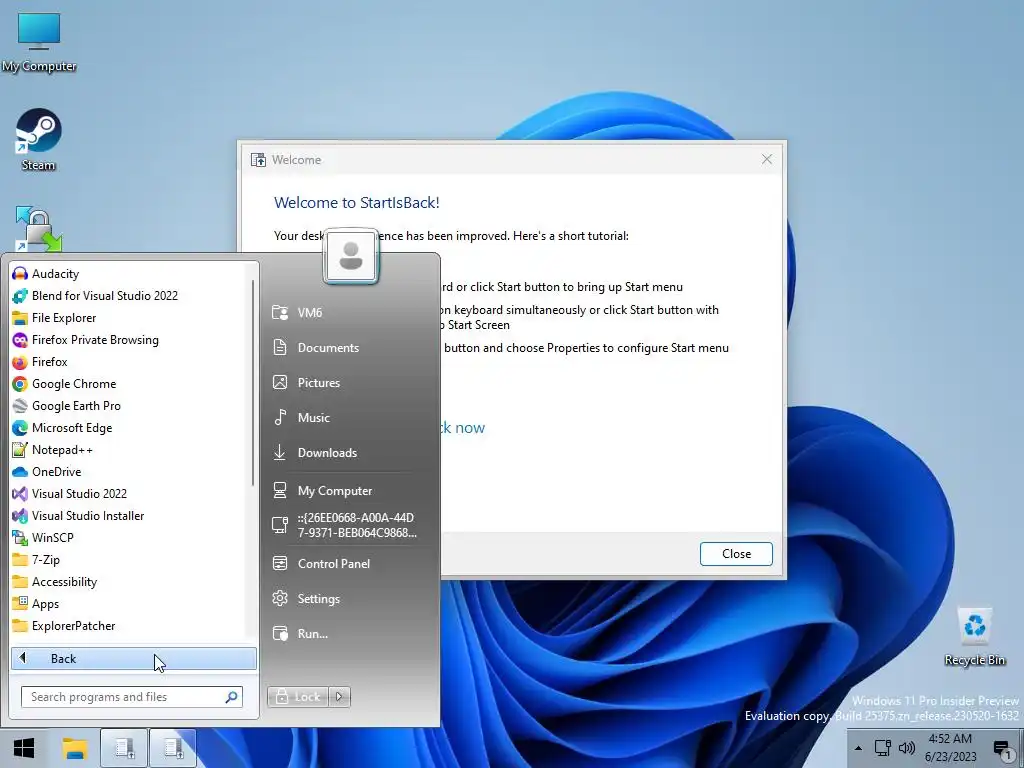Click the network tray icon
Image resolution: width=1024 pixels, height=768 pixels.
pos(882,748)
